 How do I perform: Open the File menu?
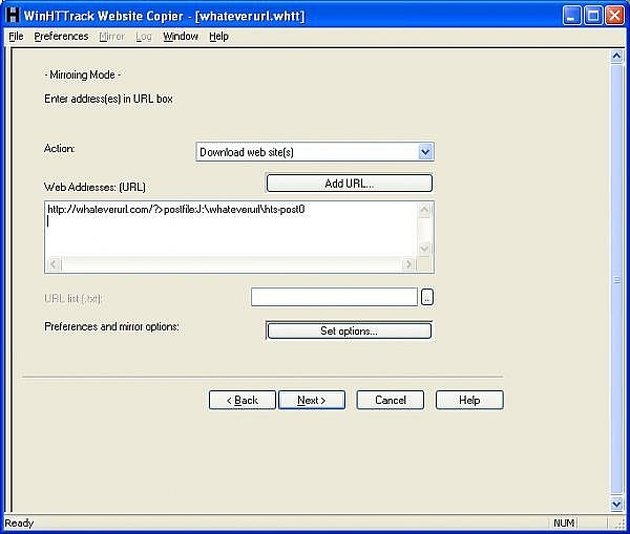tap(16, 36)
